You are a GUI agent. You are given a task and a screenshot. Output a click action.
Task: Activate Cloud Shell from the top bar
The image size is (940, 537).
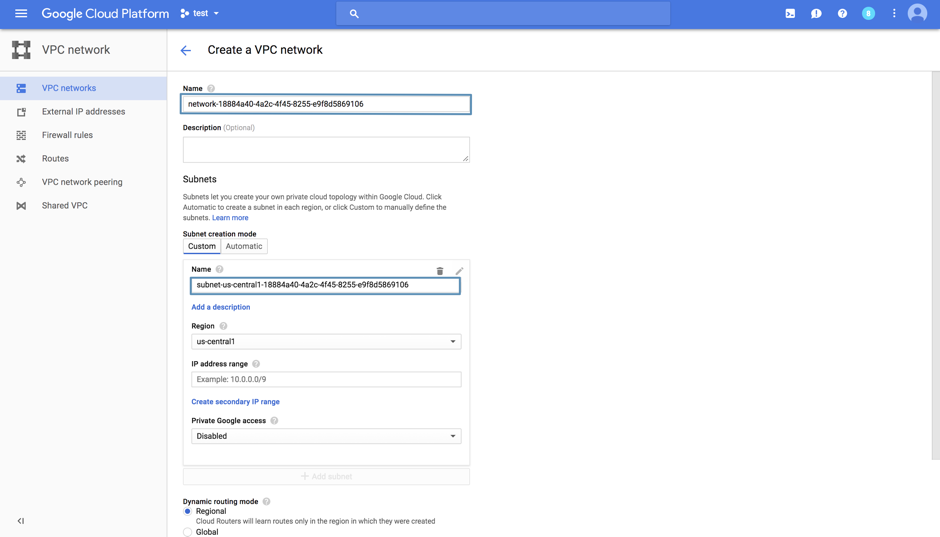(790, 14)
